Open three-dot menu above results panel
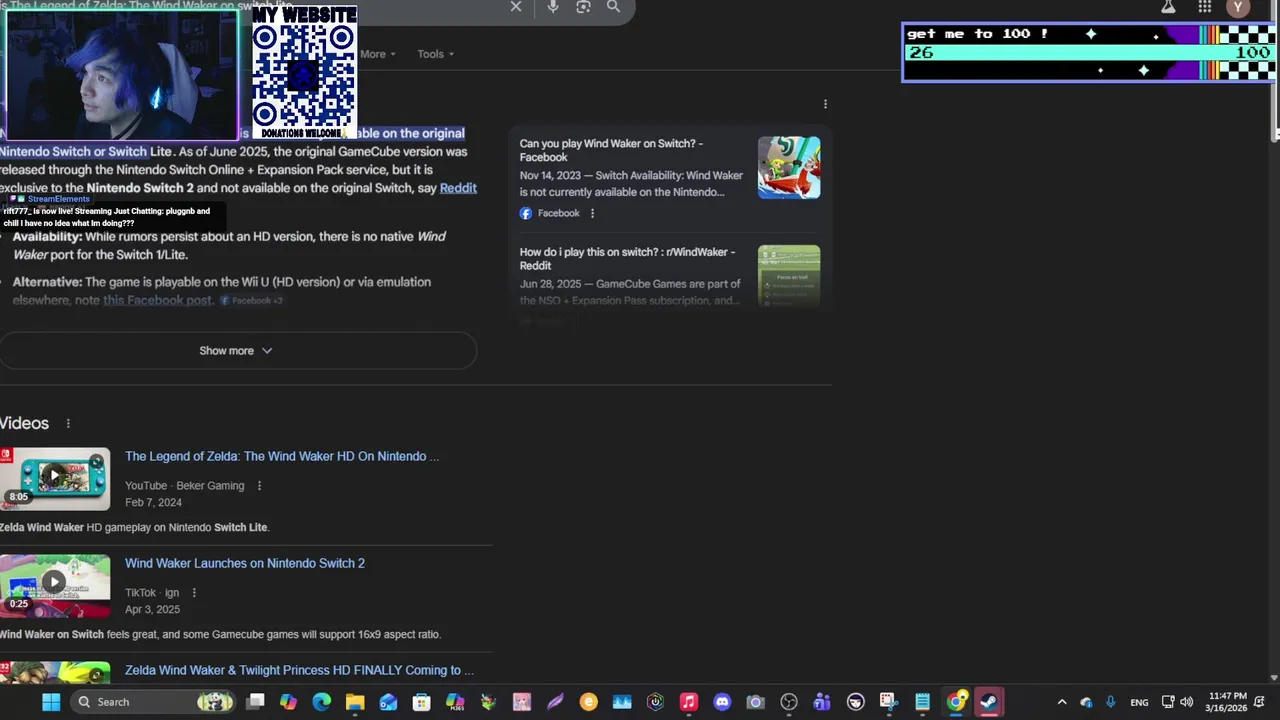This screenshot has height=720, width=1280. (825, 104)
